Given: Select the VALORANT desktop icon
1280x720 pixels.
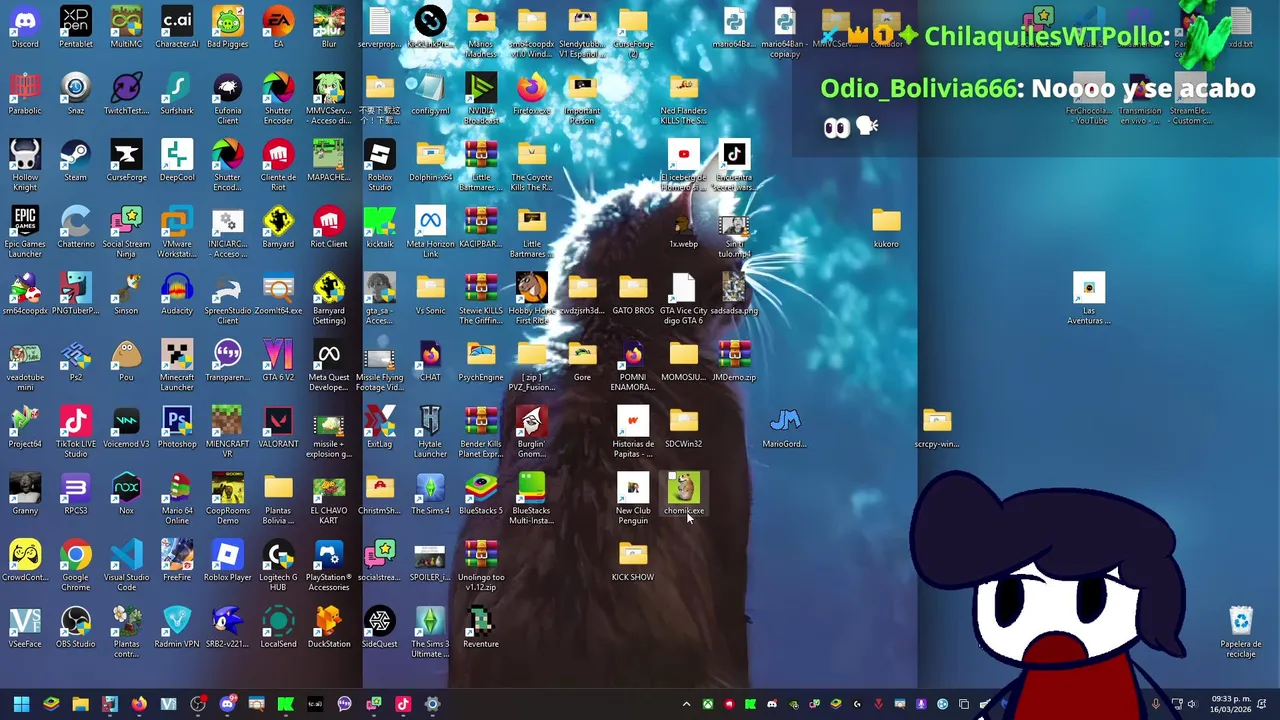Looking at the screenshot, I should pyautogui.click(x=278, y=427).
